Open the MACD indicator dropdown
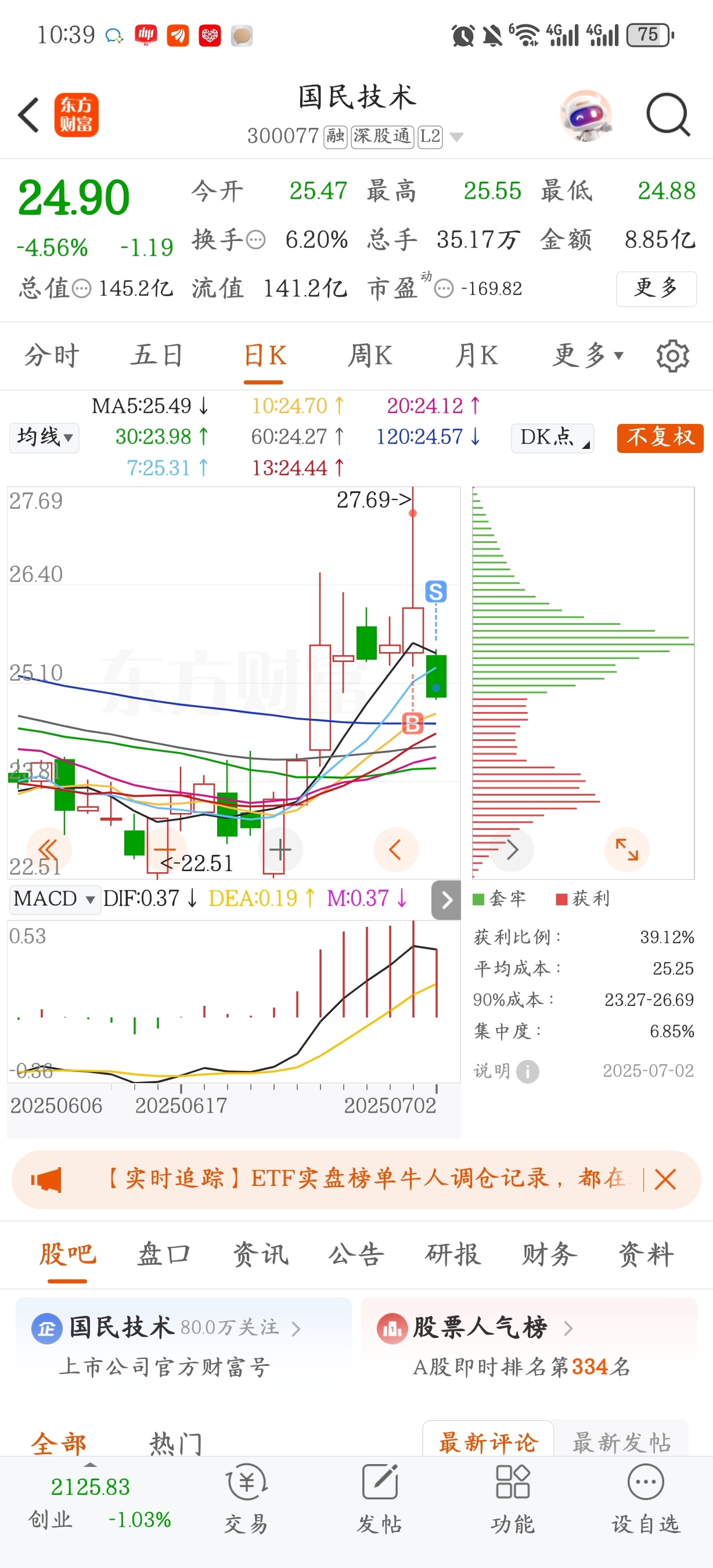This screenshot has height=1568, width=713. tap(55, 899)
